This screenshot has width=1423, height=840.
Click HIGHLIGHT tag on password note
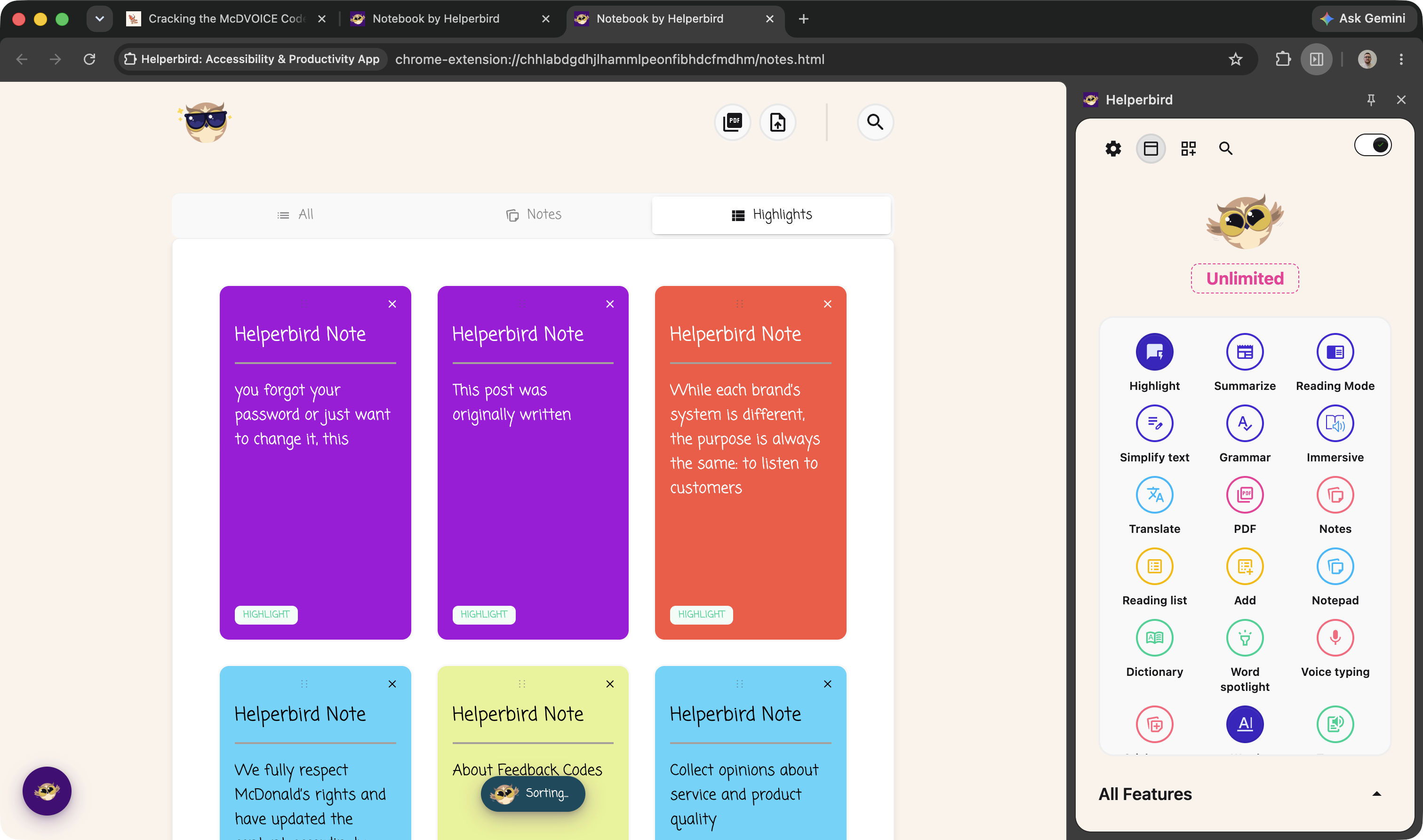coord(266,615)
